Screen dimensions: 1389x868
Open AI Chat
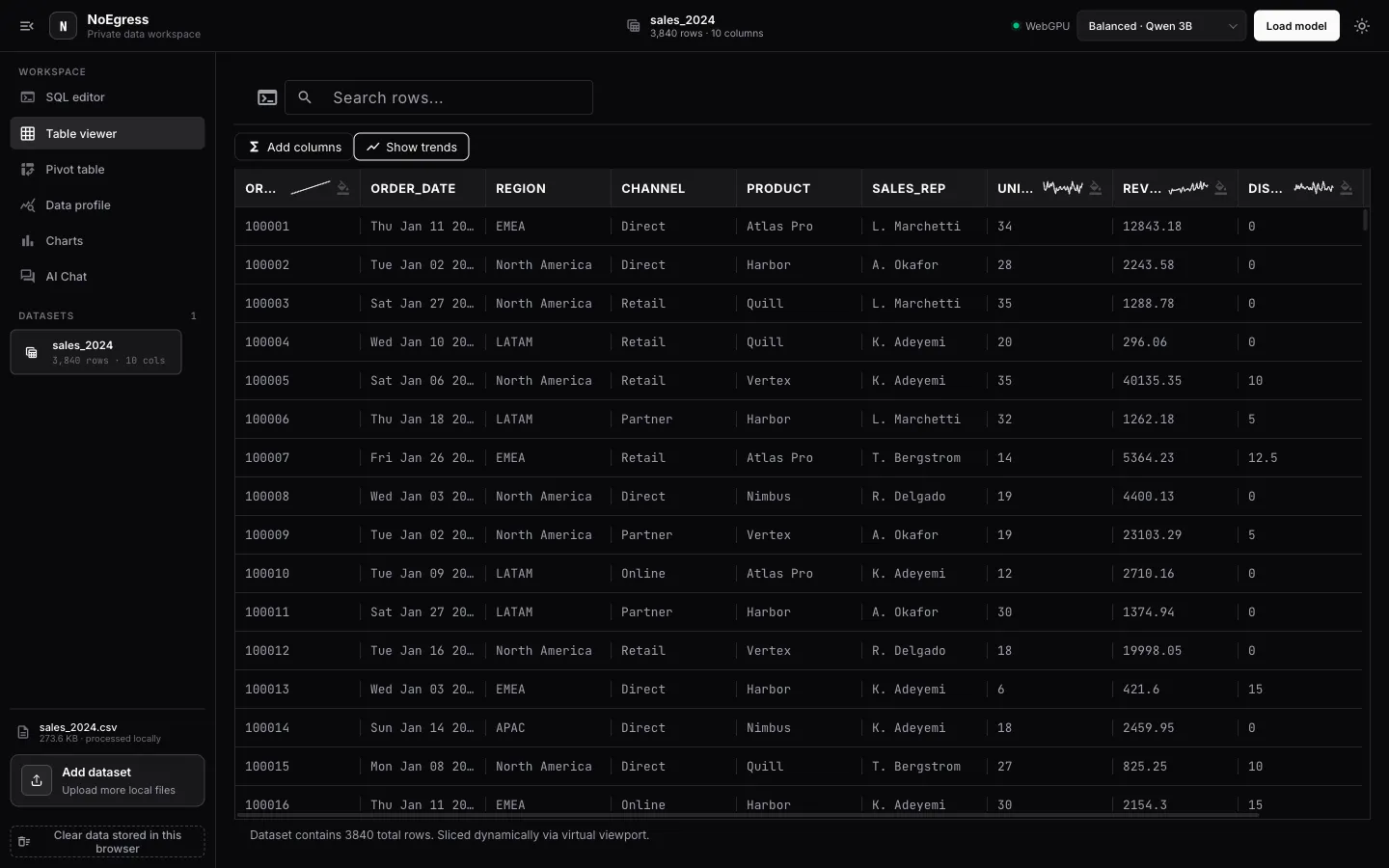coord(107,277)
